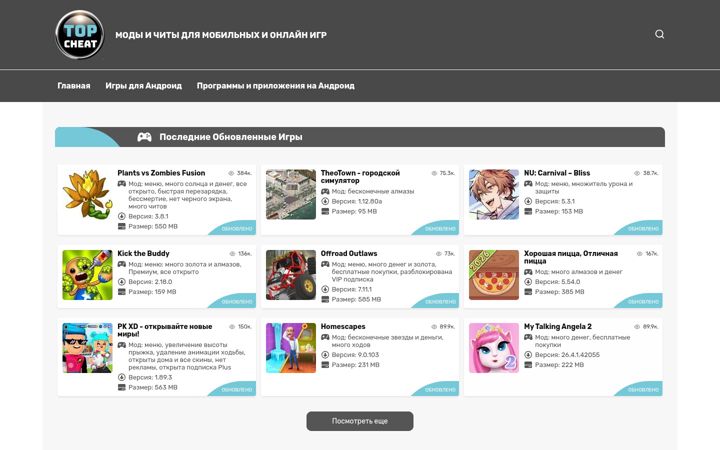Click eye views icon on Homescapes card

coord(434,326)
